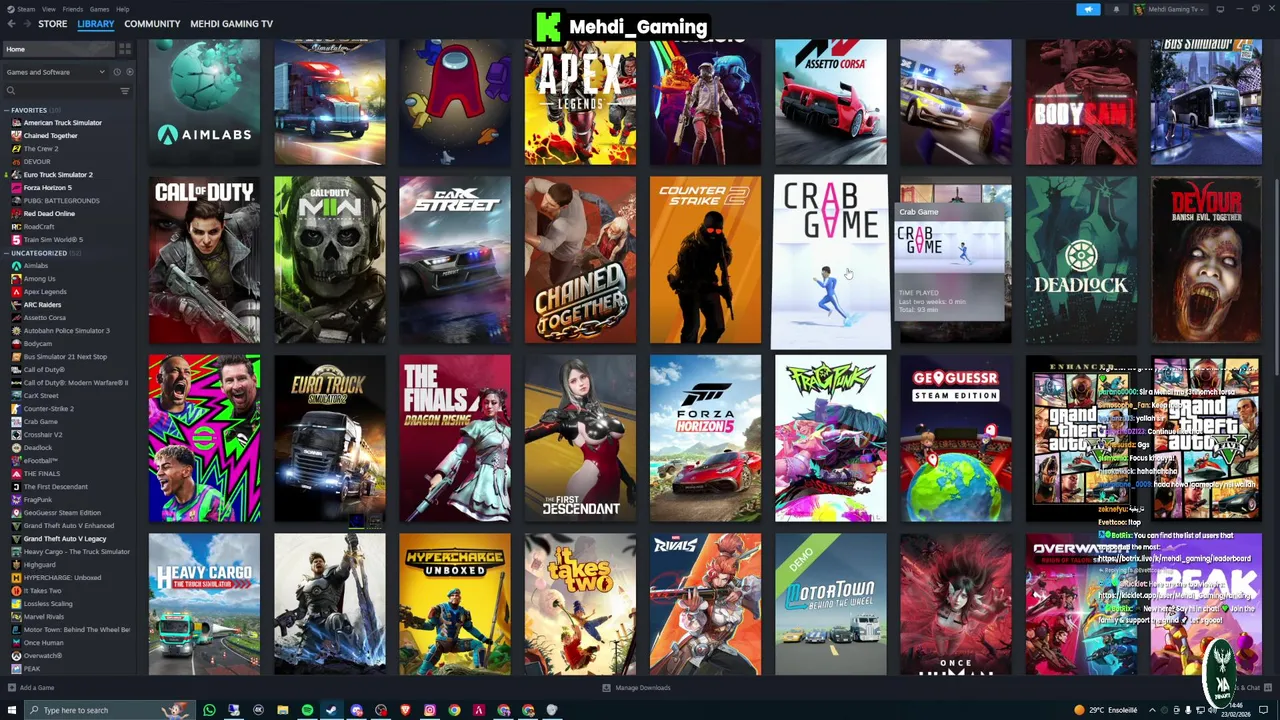Open advanced filters icon next to search
The width and height of the screenshot is (1280, 720).
pos(125,91)
